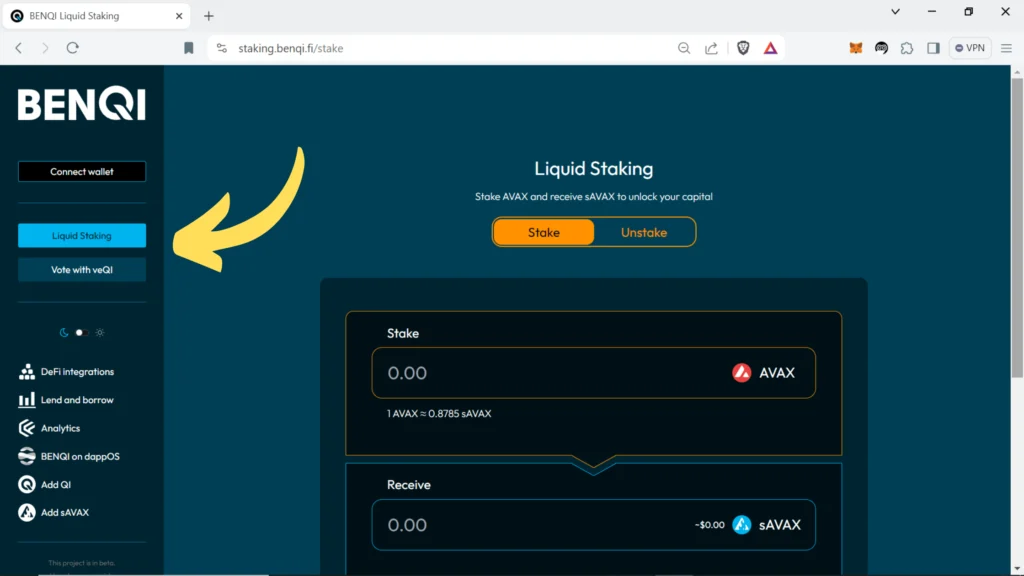The image size is (1024, 576).
Task: Click the DeFi integrations sidebar icon
Action: [27, 372]
